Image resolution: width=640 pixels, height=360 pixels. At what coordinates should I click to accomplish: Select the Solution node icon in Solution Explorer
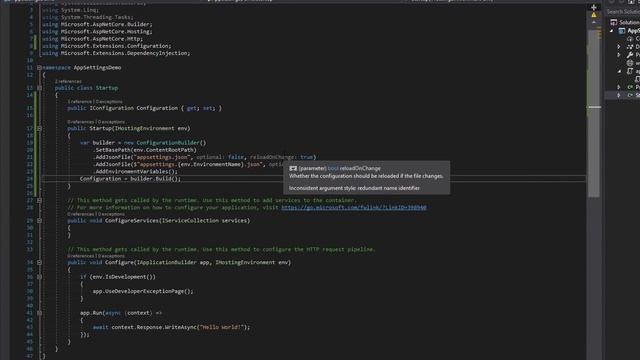613,22
